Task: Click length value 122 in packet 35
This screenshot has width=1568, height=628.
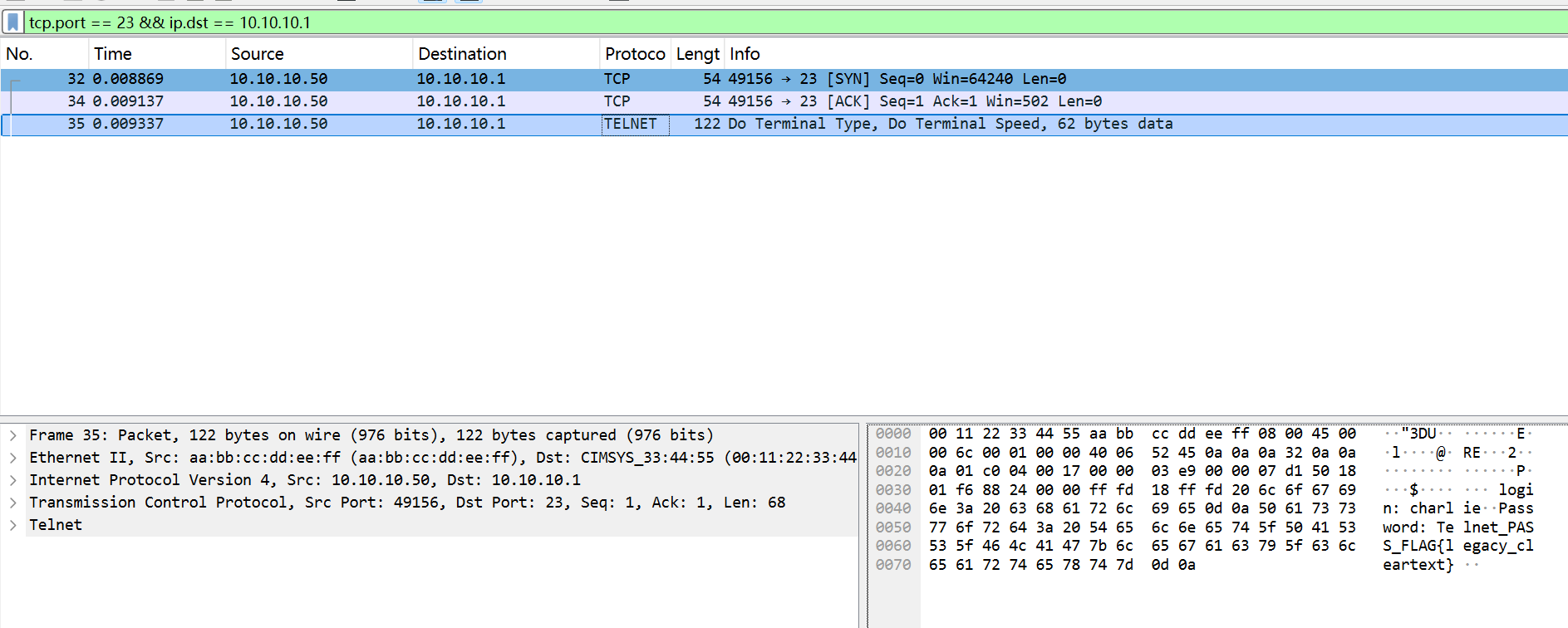Action: (707, 124)
